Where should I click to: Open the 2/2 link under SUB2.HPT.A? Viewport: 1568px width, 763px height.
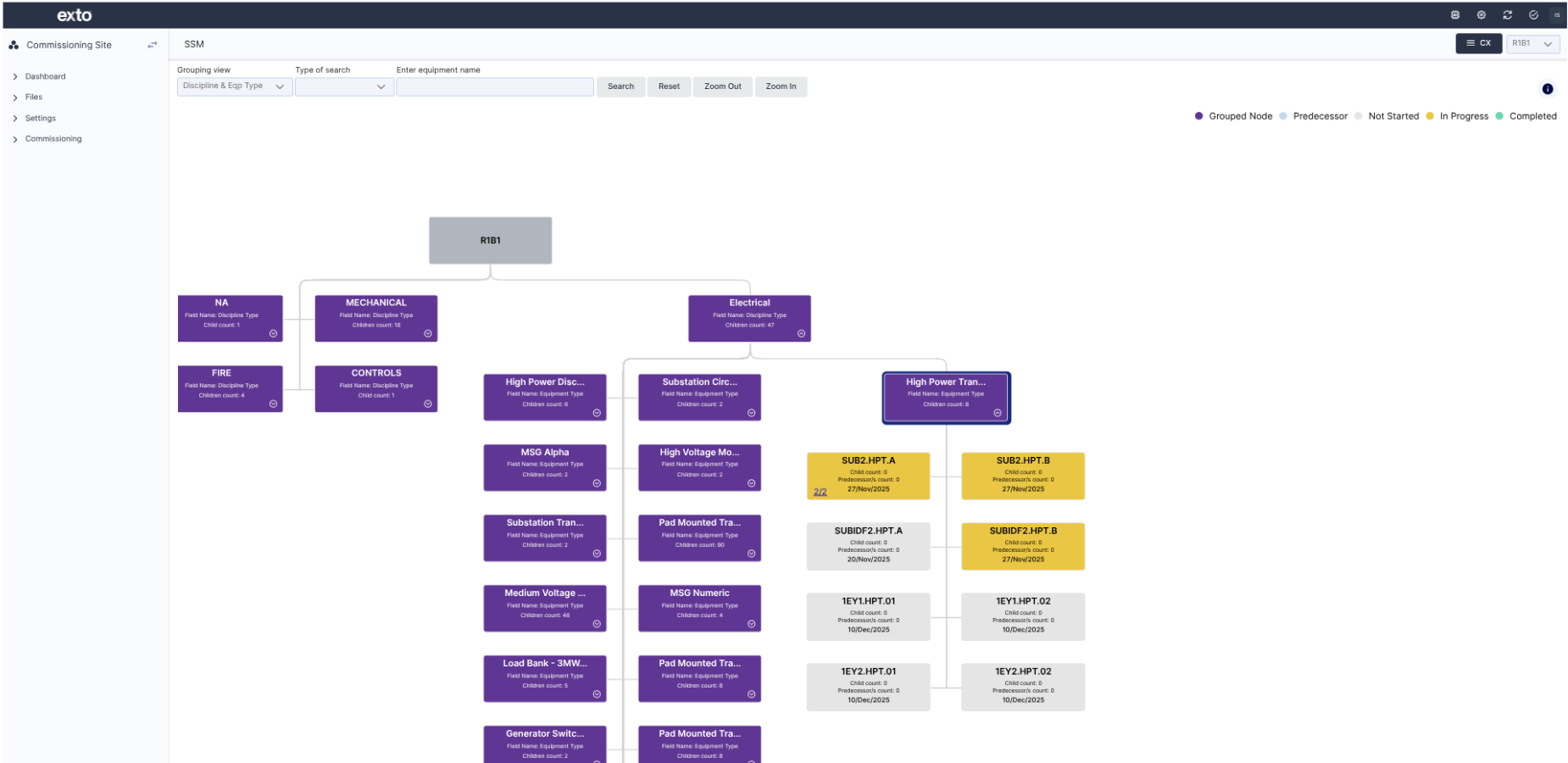820,491
